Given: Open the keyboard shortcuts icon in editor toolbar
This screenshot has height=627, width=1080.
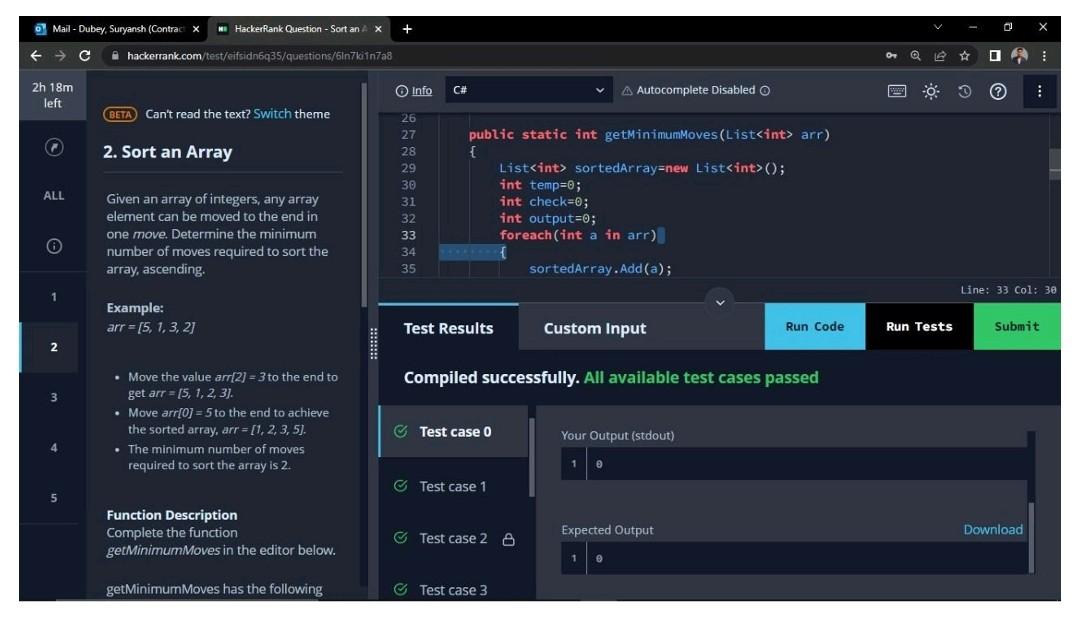Looking at the screenshot, I should click(x=897, y=91).
